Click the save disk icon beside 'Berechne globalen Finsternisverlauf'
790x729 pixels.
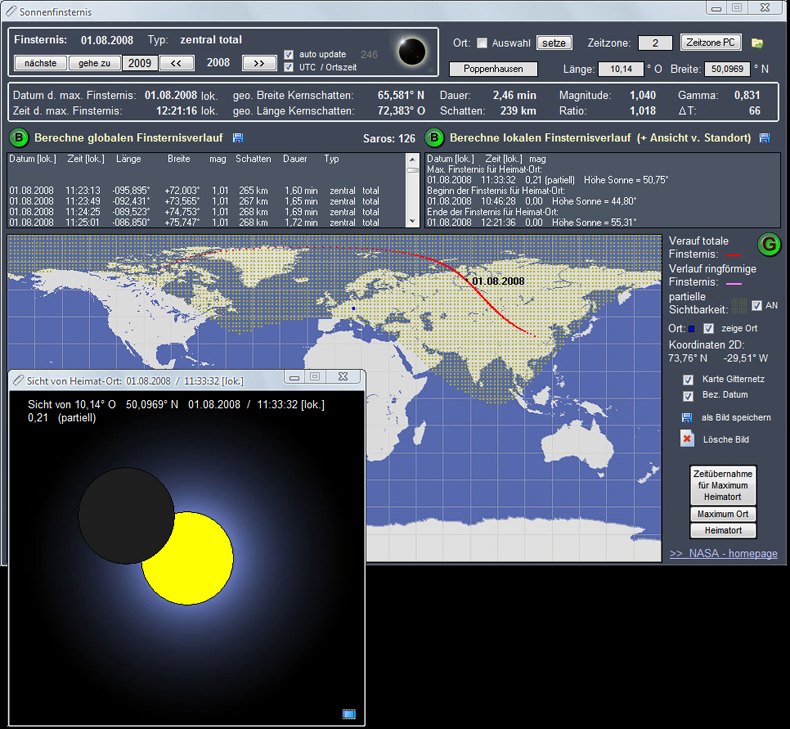(238, 138)
